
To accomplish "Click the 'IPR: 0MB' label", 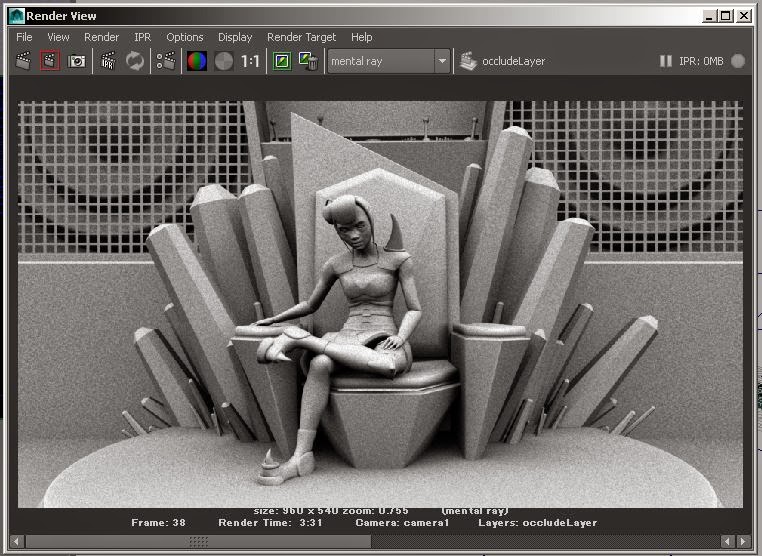I will click(701, 61).
